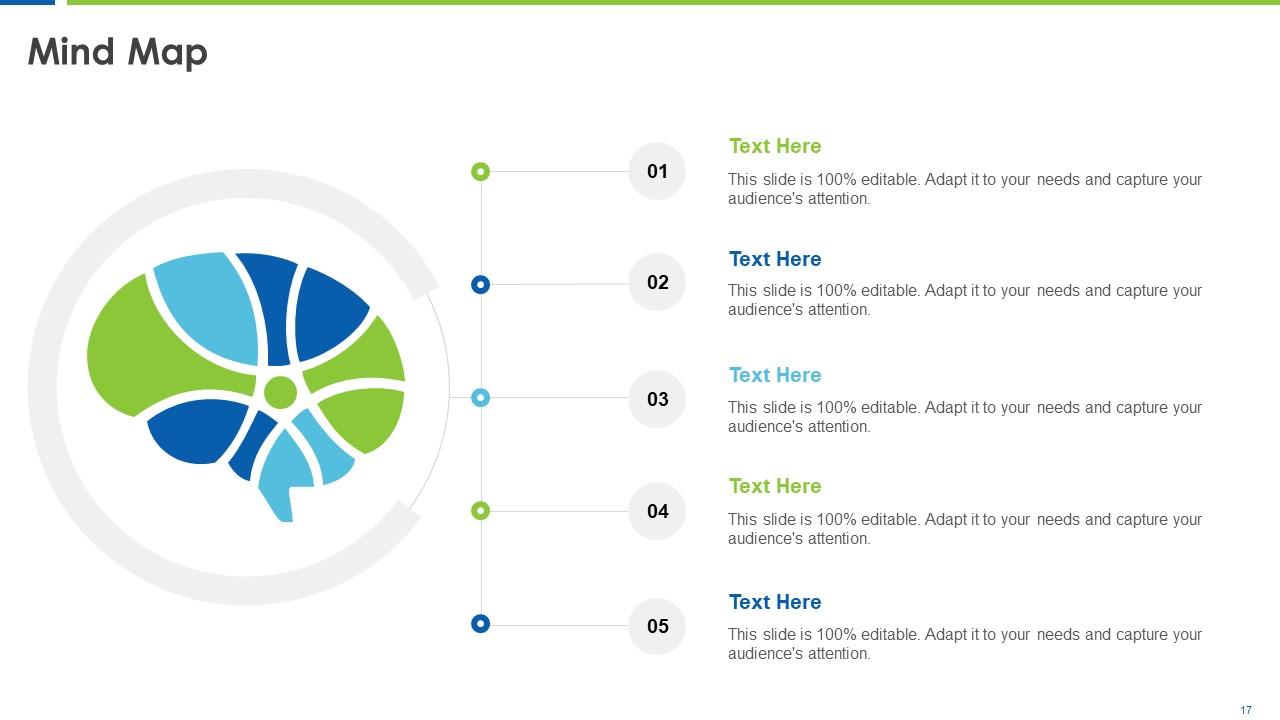1280x720 pixels.
Task: Select the green Text Here heading for item 01
Action: (775, 146)
